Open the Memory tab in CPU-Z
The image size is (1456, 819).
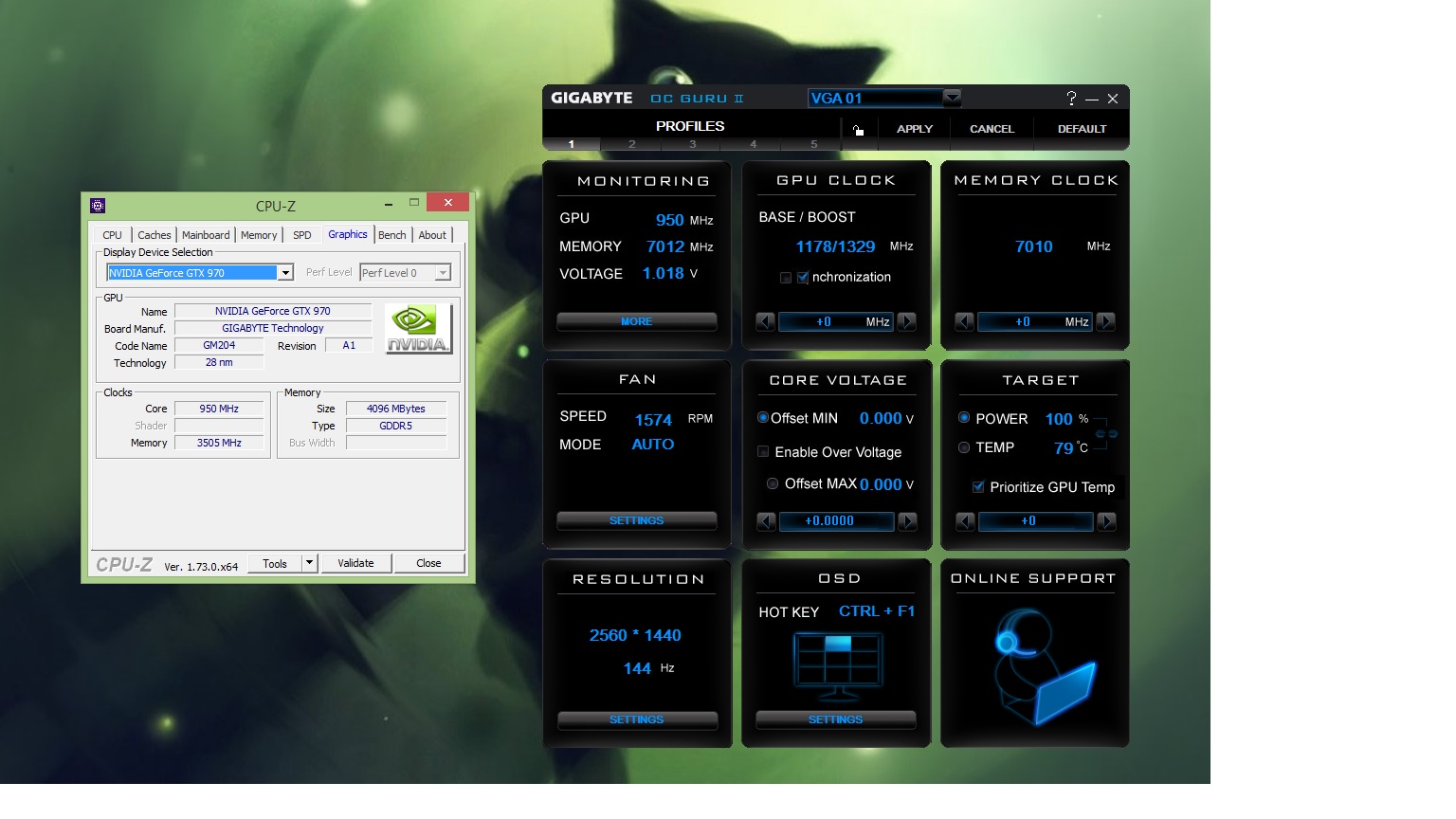click(x=259, y=235)
